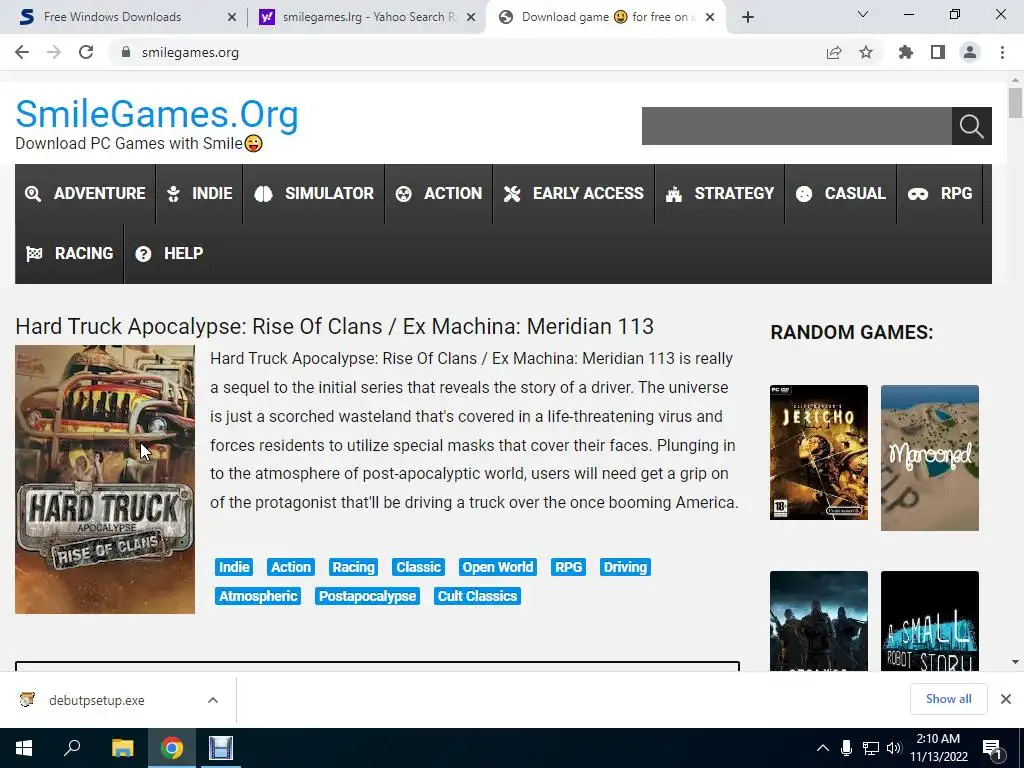Open Windows taskbar search
The height and width of the screenshot is (768, 1024).
point(72,748)
